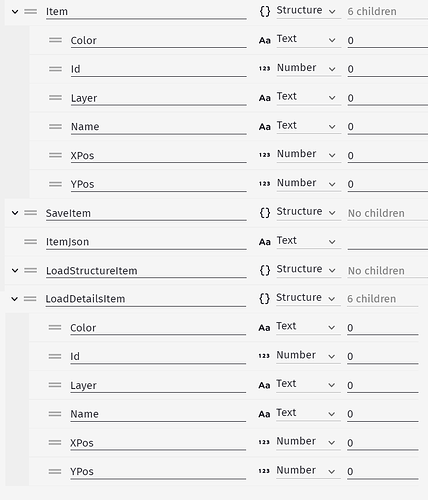Collapse the LoadDetailsItem structure chevron

(x=15, y=299)
